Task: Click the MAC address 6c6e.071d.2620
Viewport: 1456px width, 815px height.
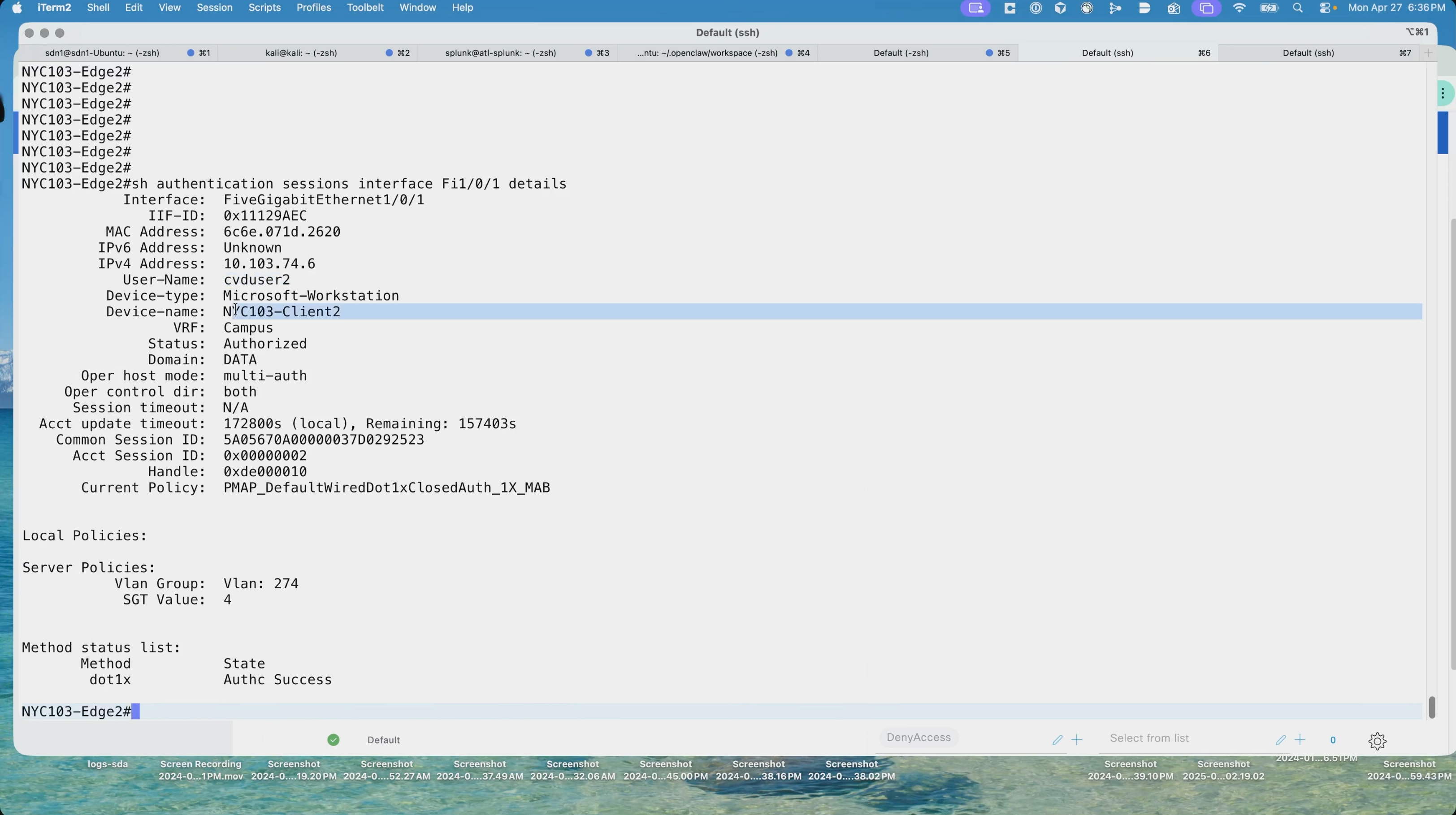Action: (x=282, y=232)
